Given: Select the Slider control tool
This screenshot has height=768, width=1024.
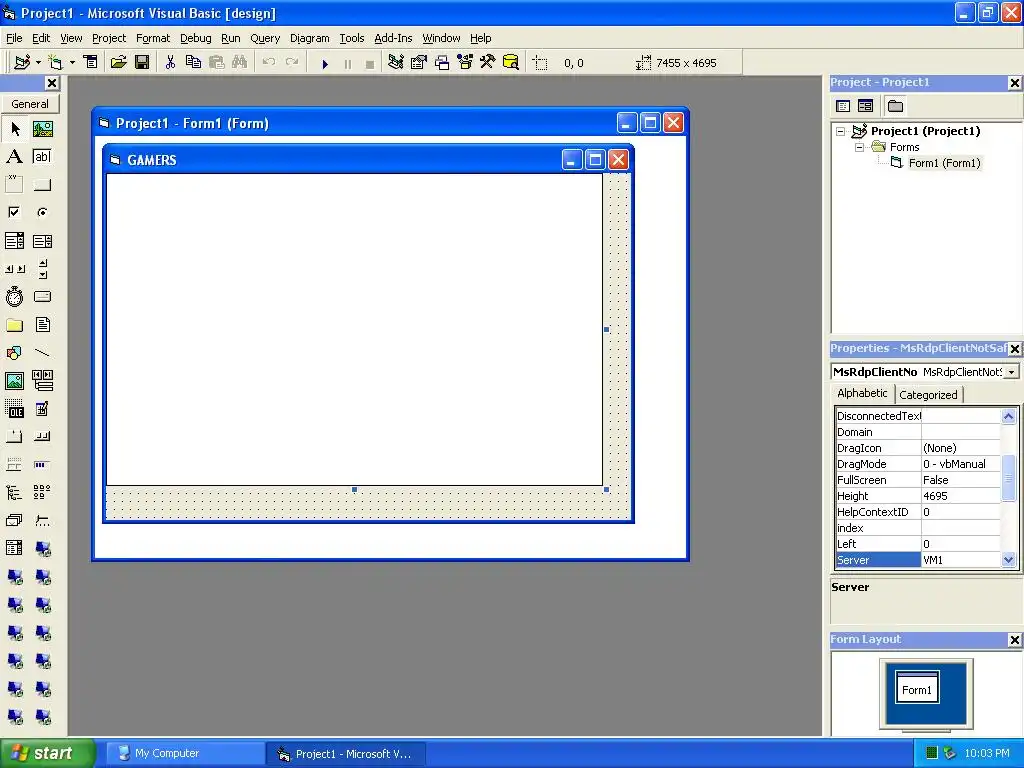Looking at the screenshot, I should tap(42, 520).
